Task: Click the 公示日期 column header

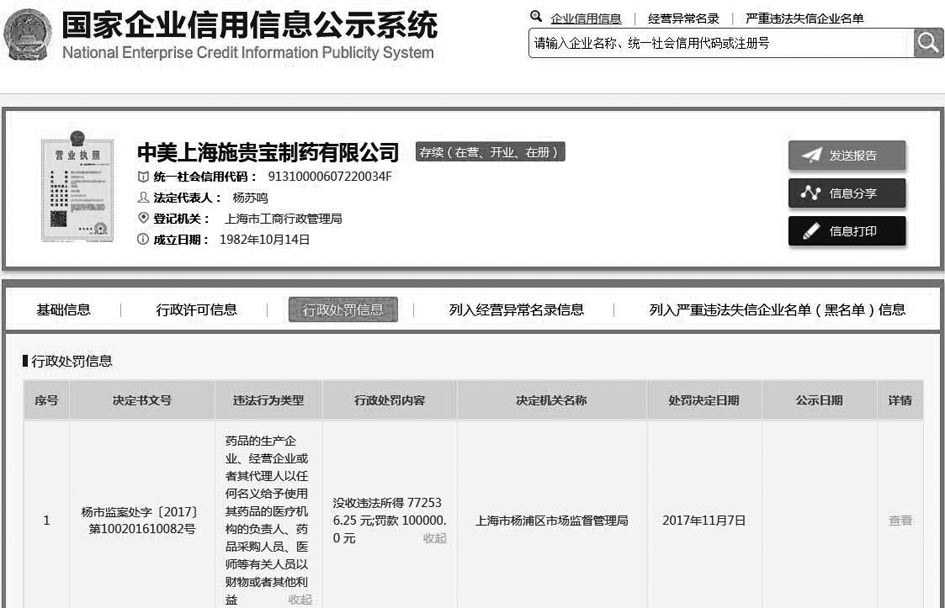Action: (818, 400)
